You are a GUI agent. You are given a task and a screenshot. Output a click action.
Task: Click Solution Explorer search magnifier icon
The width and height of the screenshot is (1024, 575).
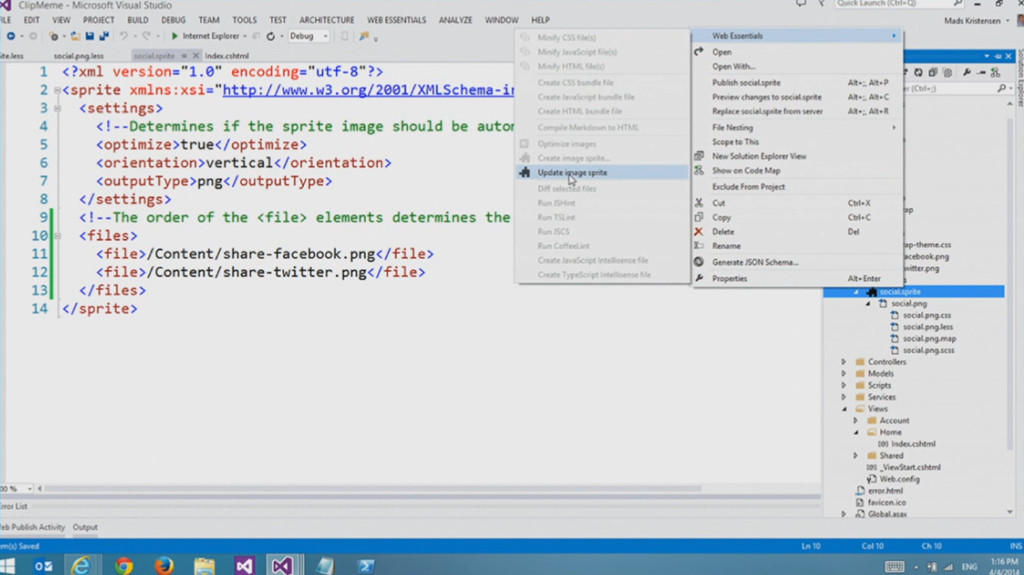[x=1002, y=88]
